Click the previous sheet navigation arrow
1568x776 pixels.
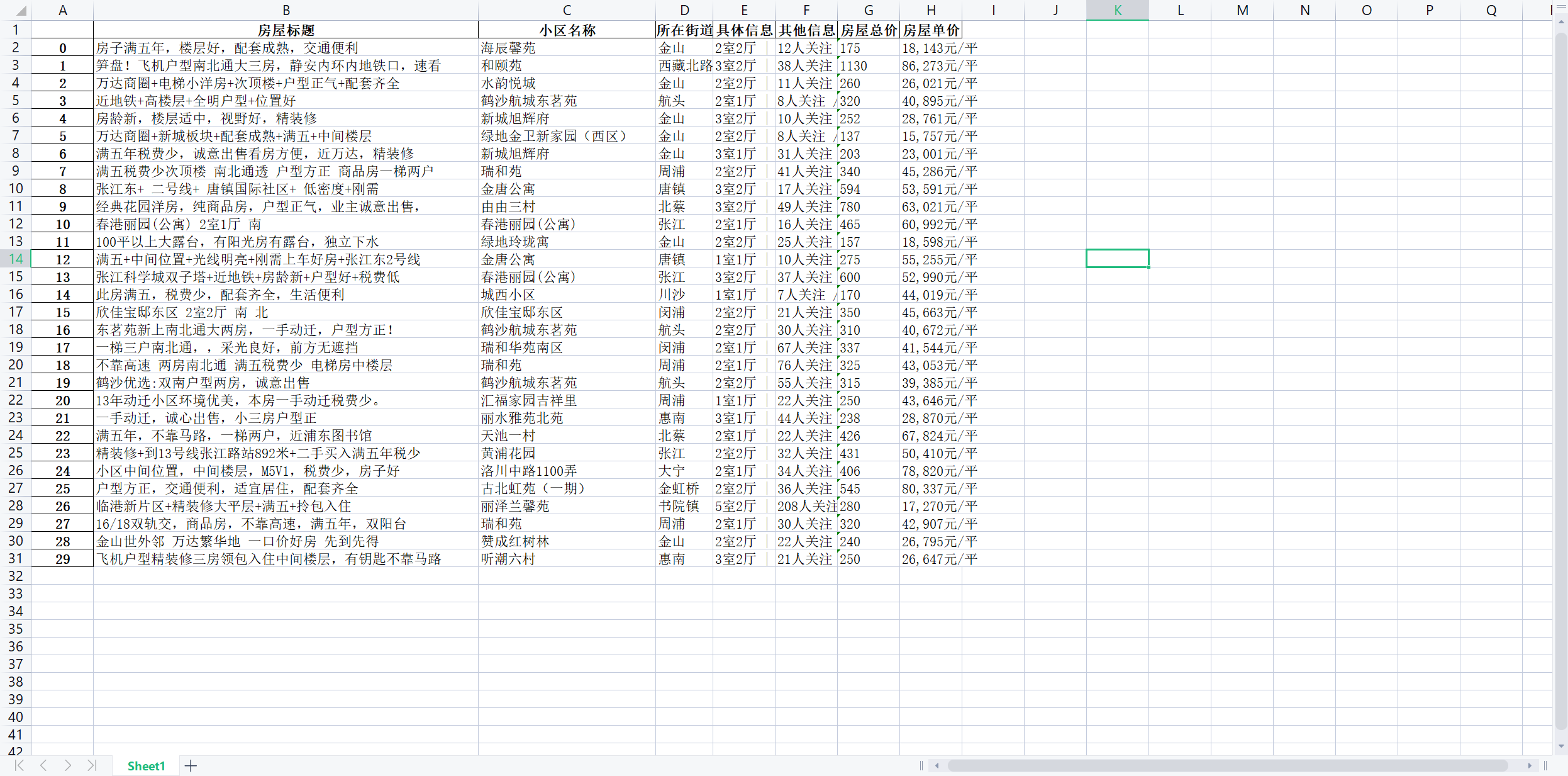click(43, 765)
